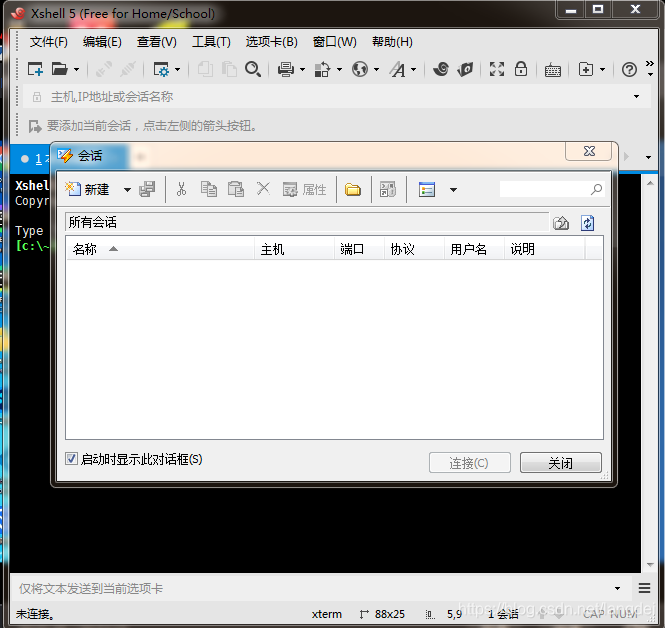
Task: Click the blue refresh icon
Action: point(587,223)
